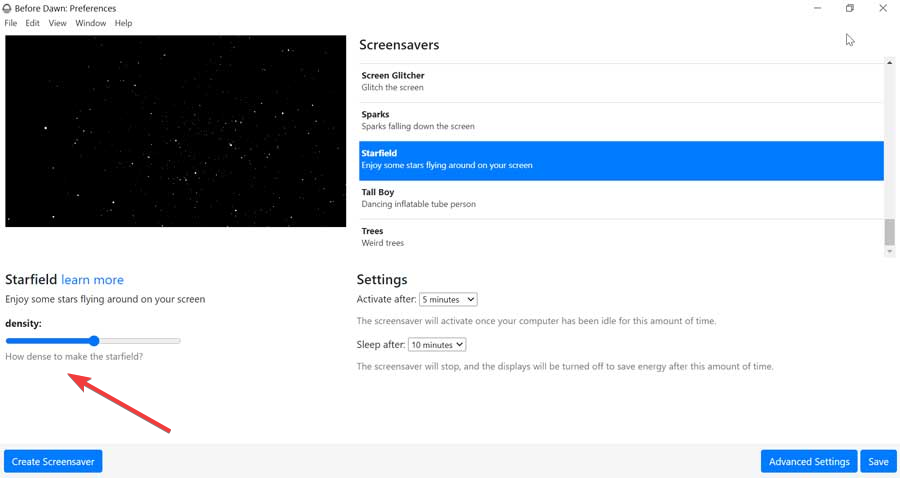900x478 pixels.
Task: Follow the learn more link
Action: [x=92, y=280]
